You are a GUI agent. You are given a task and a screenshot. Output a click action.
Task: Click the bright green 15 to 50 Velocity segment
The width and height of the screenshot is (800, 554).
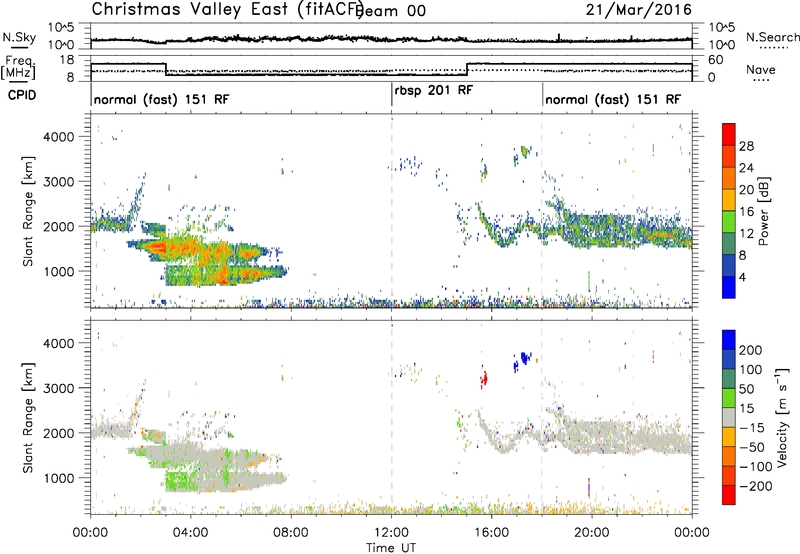[x=729, y=398]
